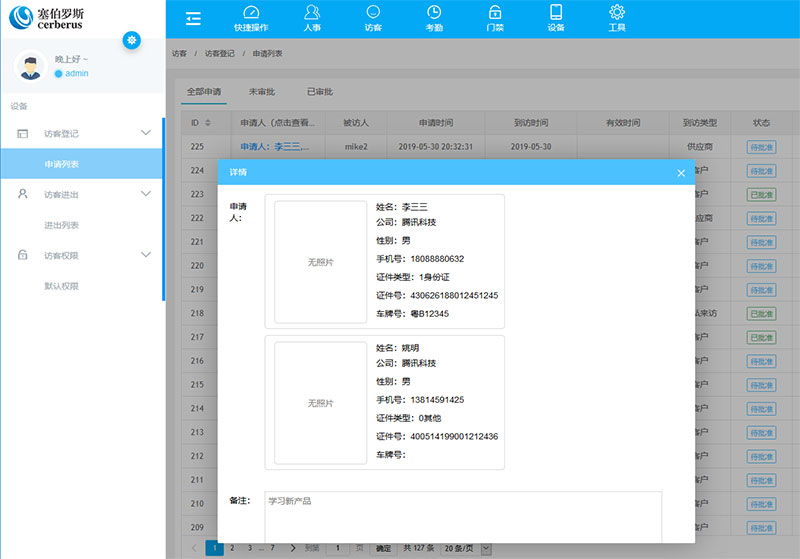The height and width of the screenshot is (559, 800).
Task: Click into the 备注 remarks text area
Action: click(462, 515)
